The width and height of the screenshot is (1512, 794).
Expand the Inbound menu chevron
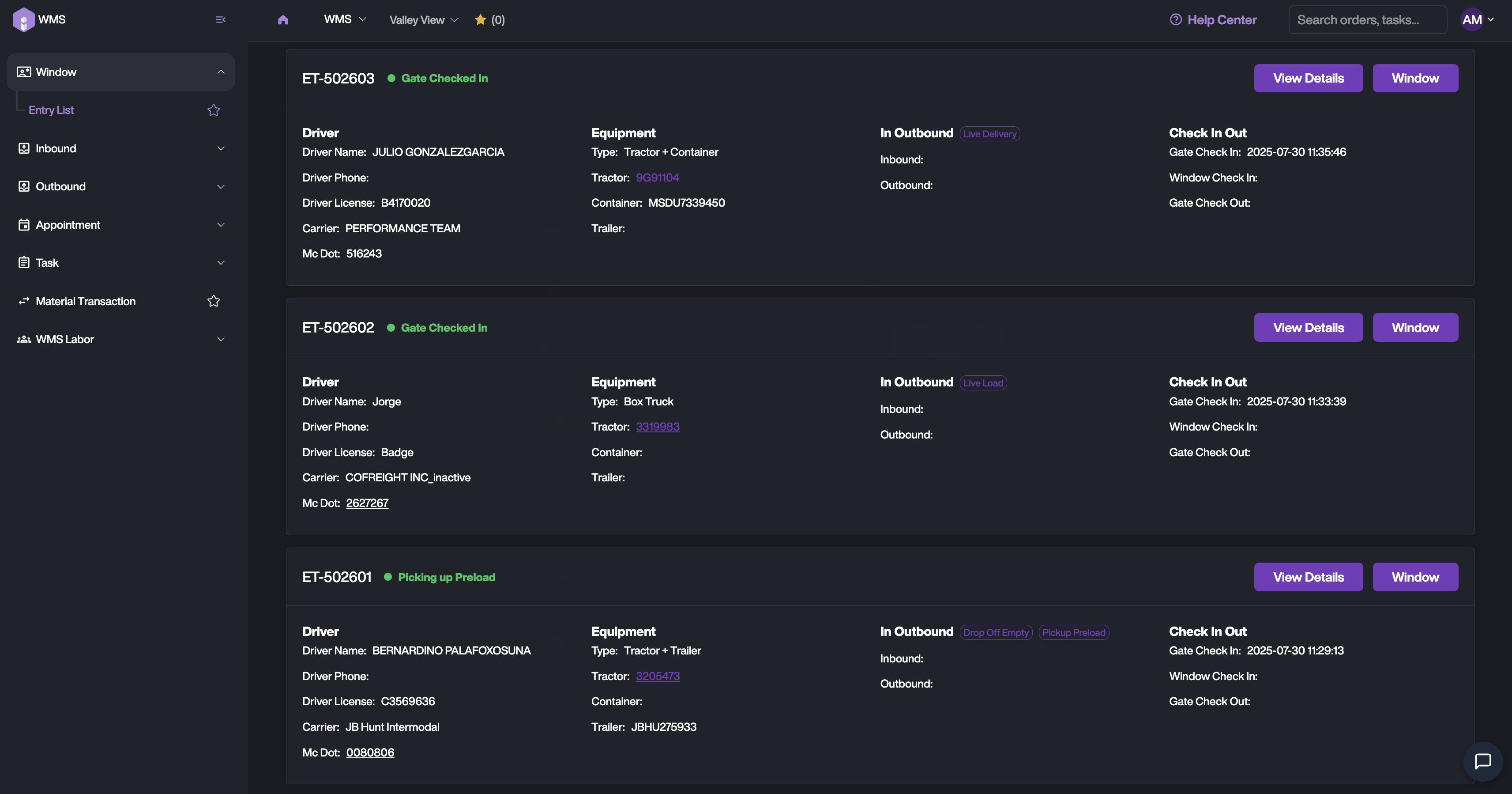tap(221, 148)
